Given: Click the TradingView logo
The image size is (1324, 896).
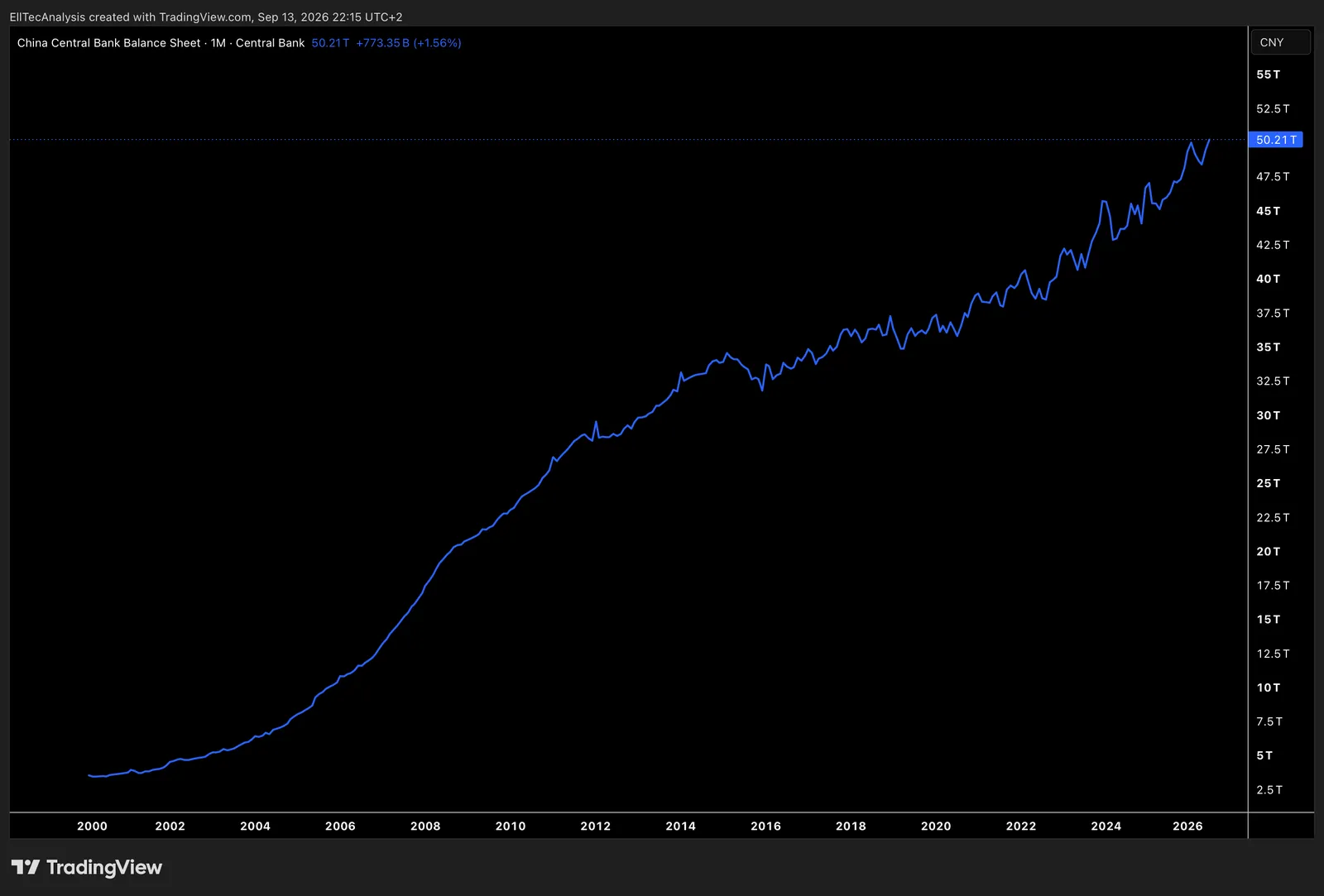Looking at the screenshot, I should click(x=87, y=867).
